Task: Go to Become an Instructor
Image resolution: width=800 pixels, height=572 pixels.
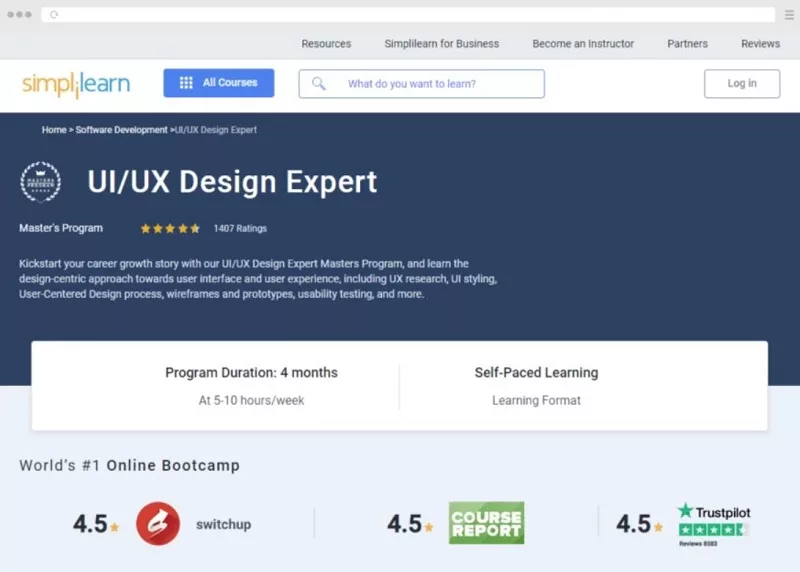Action: coord(583,44)
